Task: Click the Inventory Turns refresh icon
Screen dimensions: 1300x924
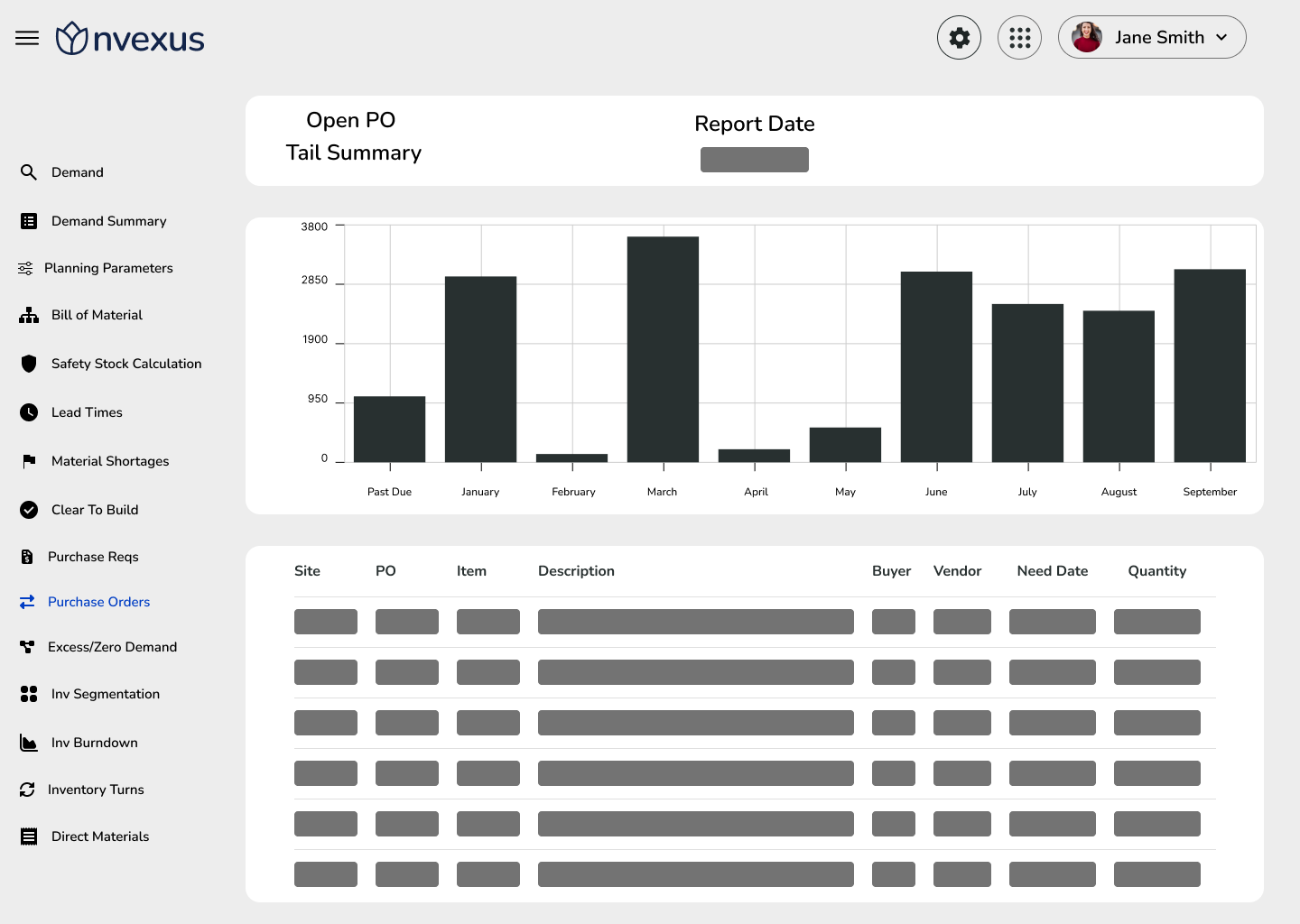Action: 27,790
